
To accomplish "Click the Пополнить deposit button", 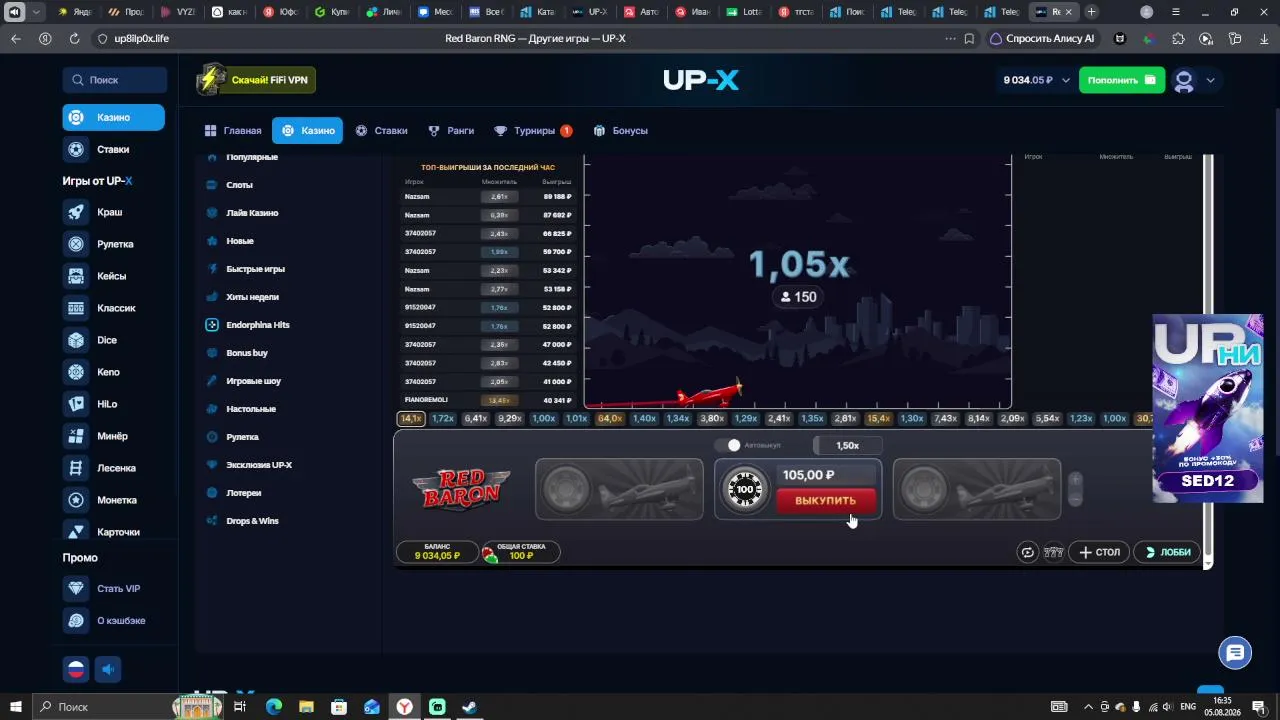I will (1122, 81).
